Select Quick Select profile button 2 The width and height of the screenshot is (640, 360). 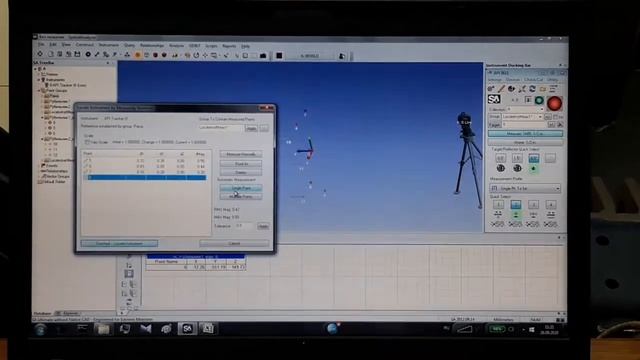(516, 205)
